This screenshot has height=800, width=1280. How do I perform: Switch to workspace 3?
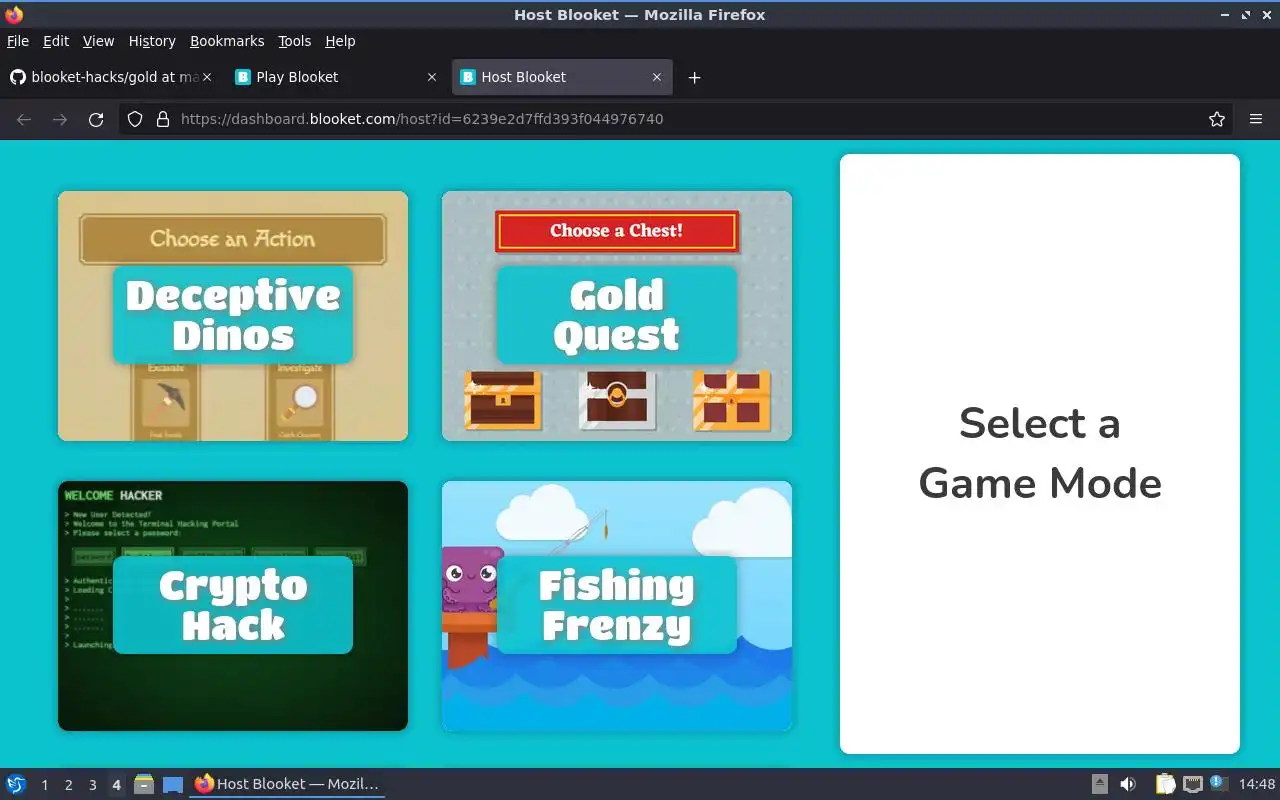(x=92, y=785)
